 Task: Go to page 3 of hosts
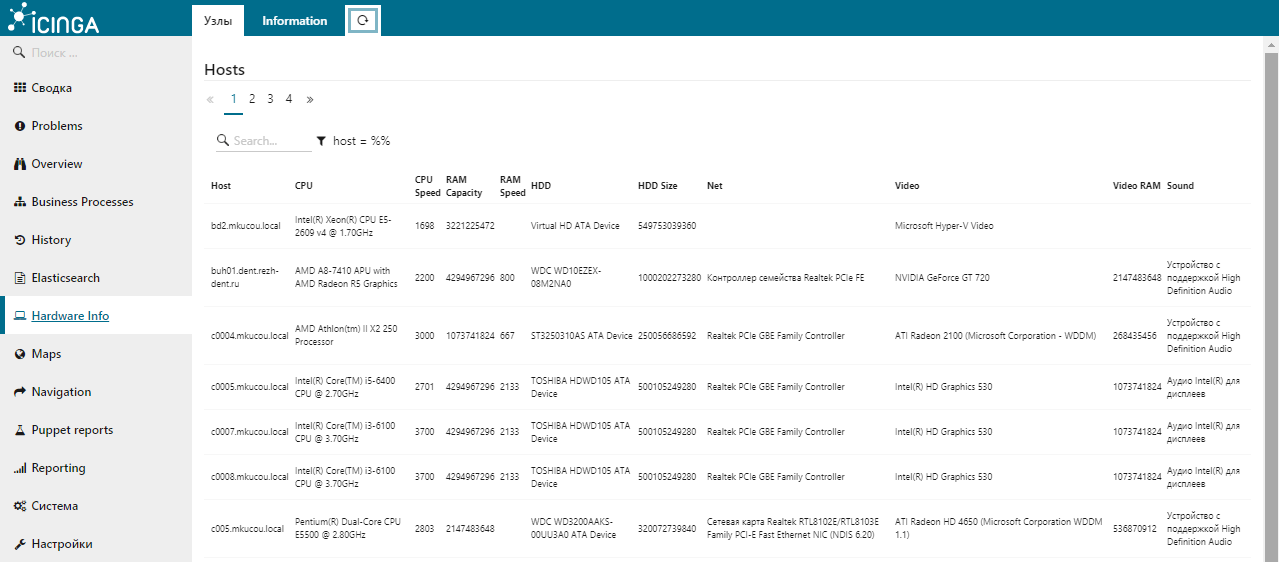(270, 99)
